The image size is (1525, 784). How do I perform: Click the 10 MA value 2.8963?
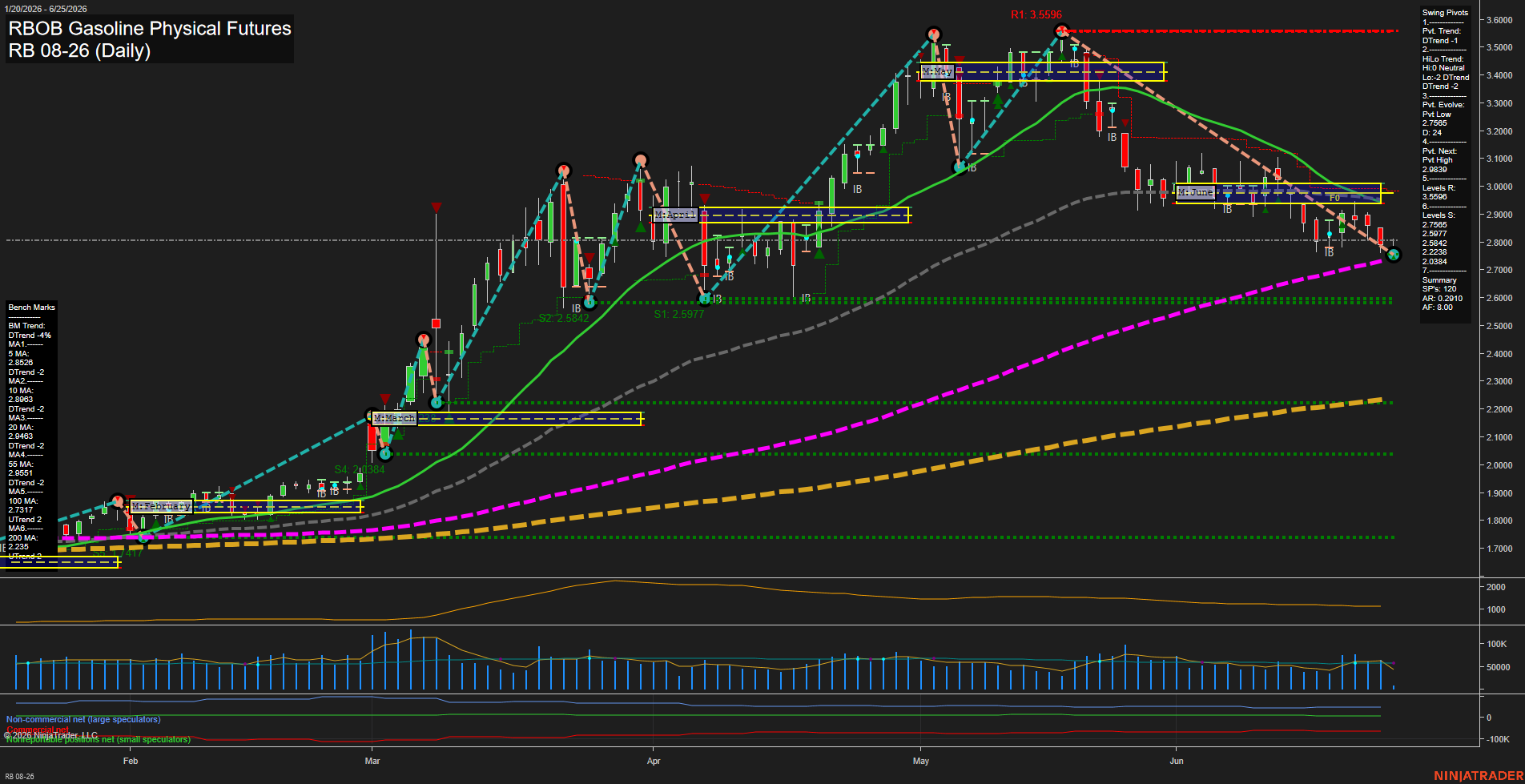pyautogui.click(x=20, y=400)
